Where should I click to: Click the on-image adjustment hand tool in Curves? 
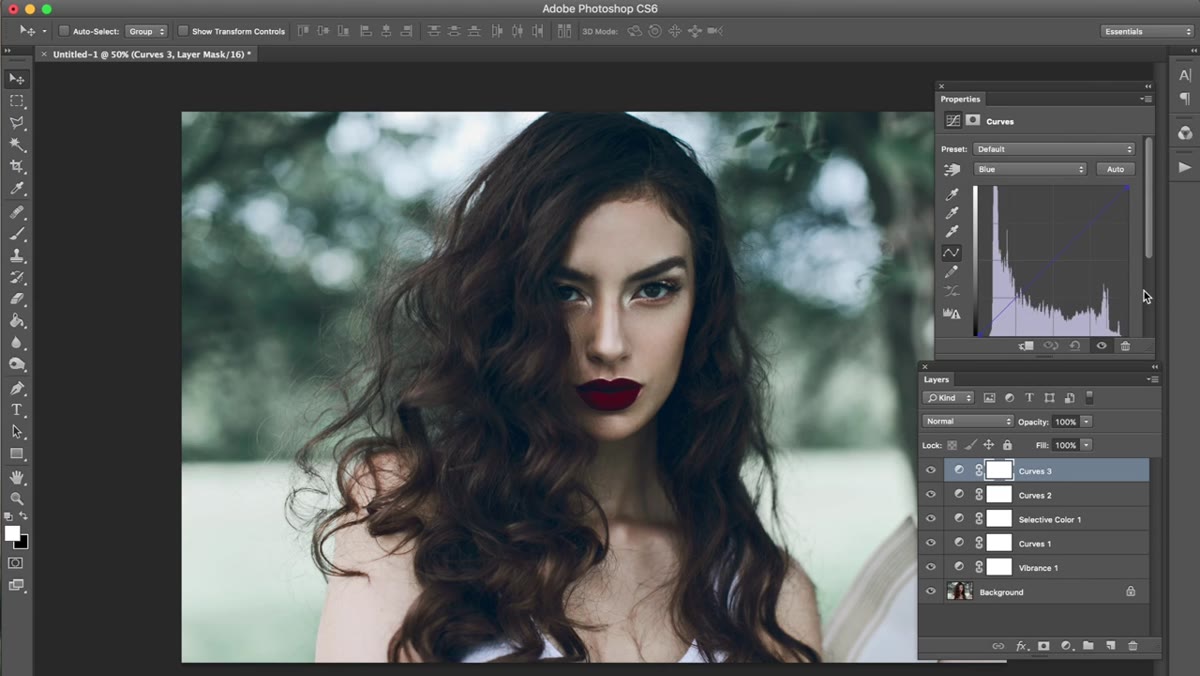point(952,169)
